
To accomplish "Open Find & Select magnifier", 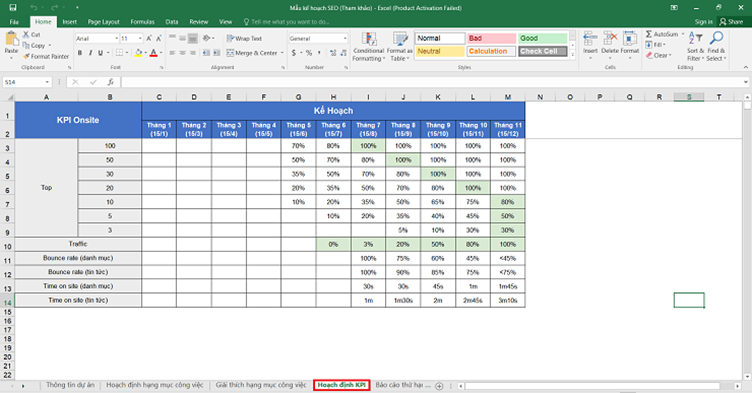I will (x=717, y=47).
